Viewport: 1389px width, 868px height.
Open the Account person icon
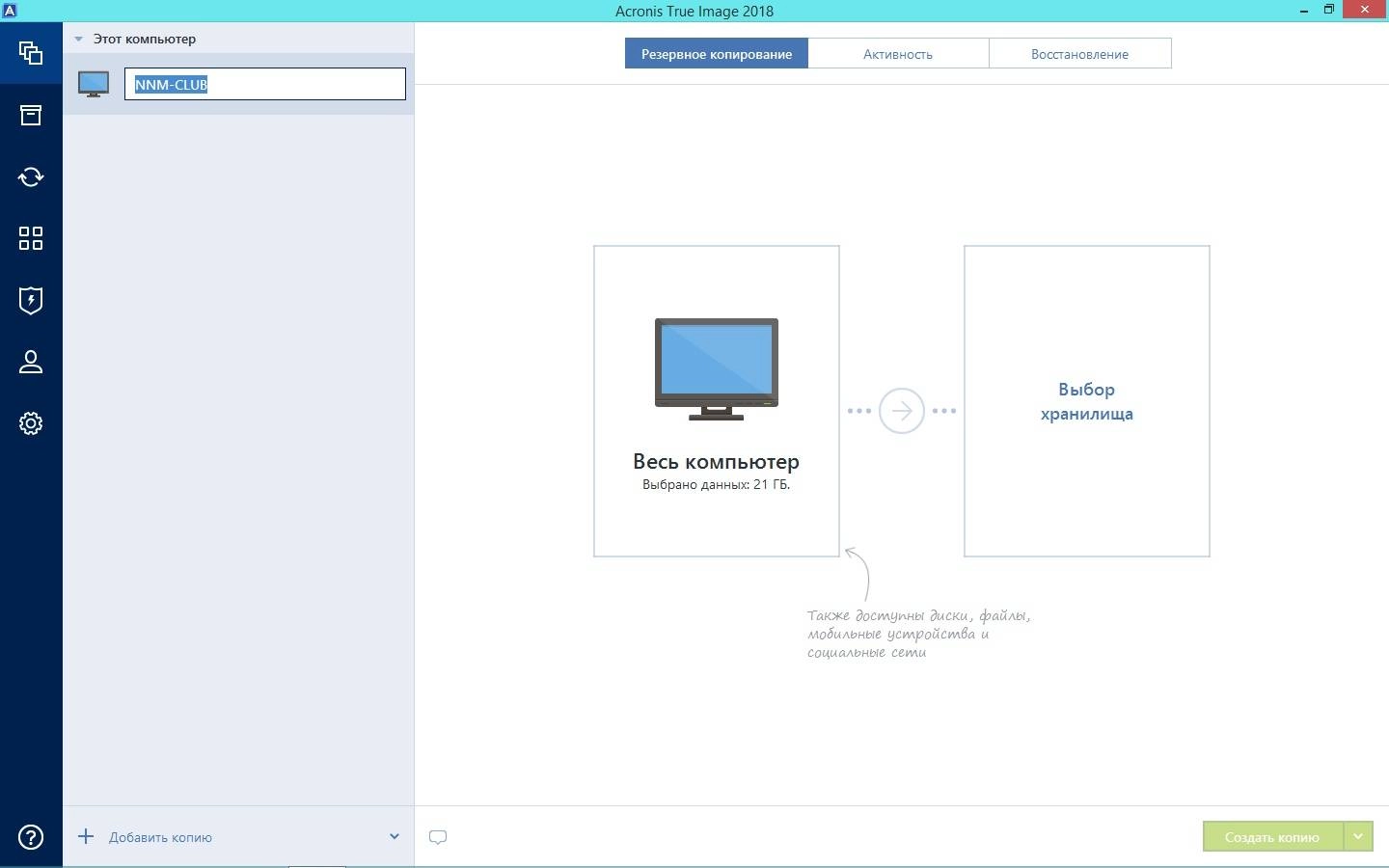coord(31,362)
